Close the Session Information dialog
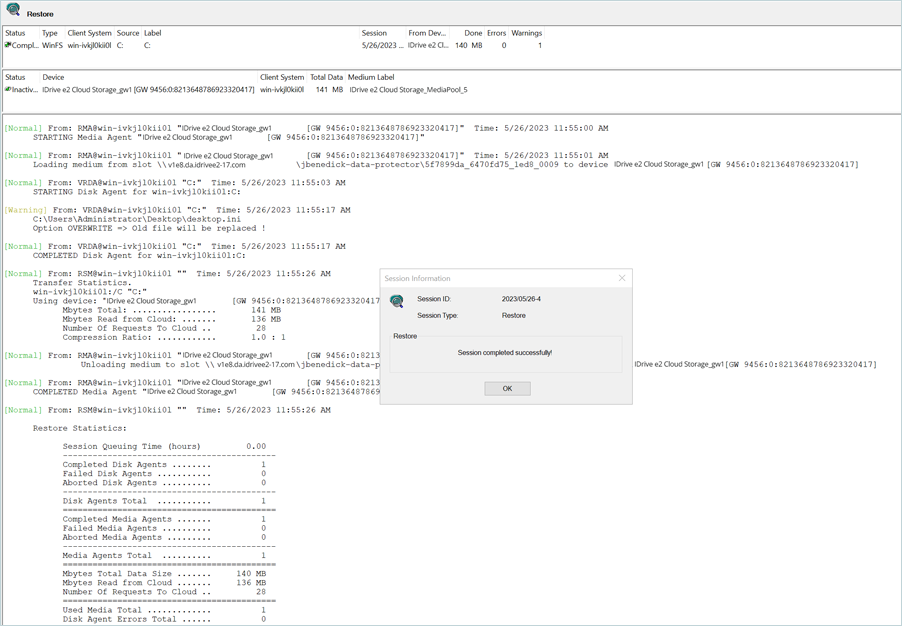The width and height of the screenshot is (902, 626). coord(621,278)
